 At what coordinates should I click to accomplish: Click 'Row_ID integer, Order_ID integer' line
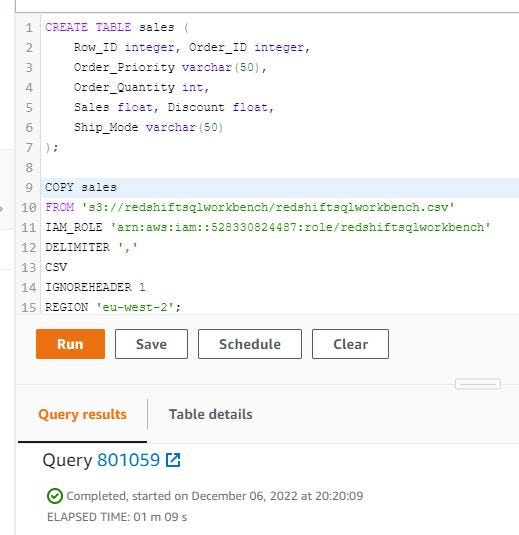coord(192,47)
